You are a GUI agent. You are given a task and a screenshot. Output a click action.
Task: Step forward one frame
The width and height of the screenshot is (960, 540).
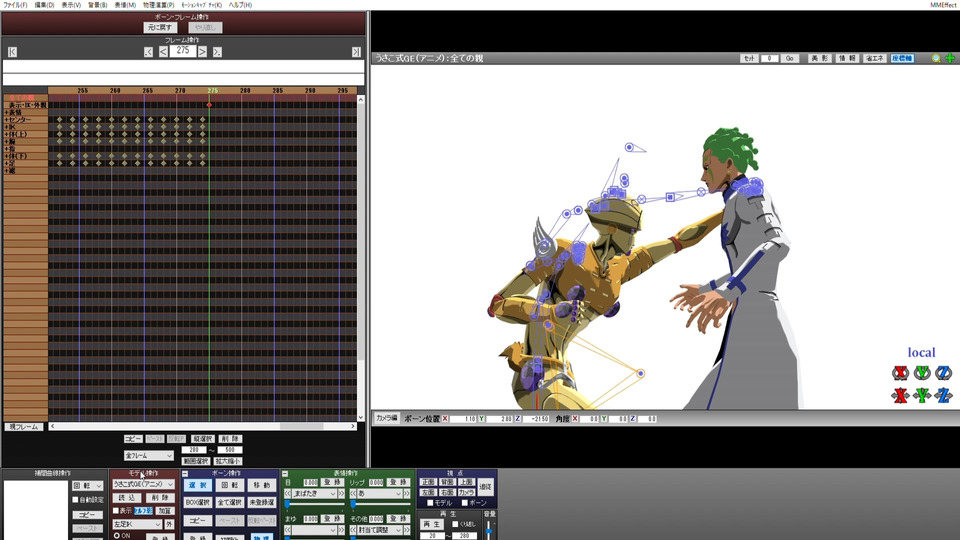[x=202, y=52]
